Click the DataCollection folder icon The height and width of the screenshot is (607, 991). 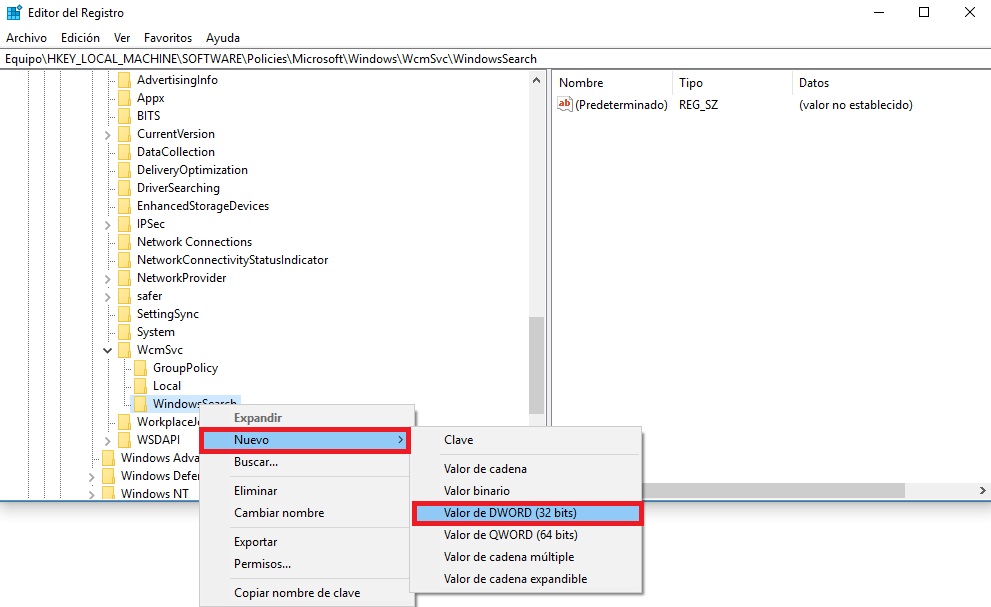[x=125, y=152]
